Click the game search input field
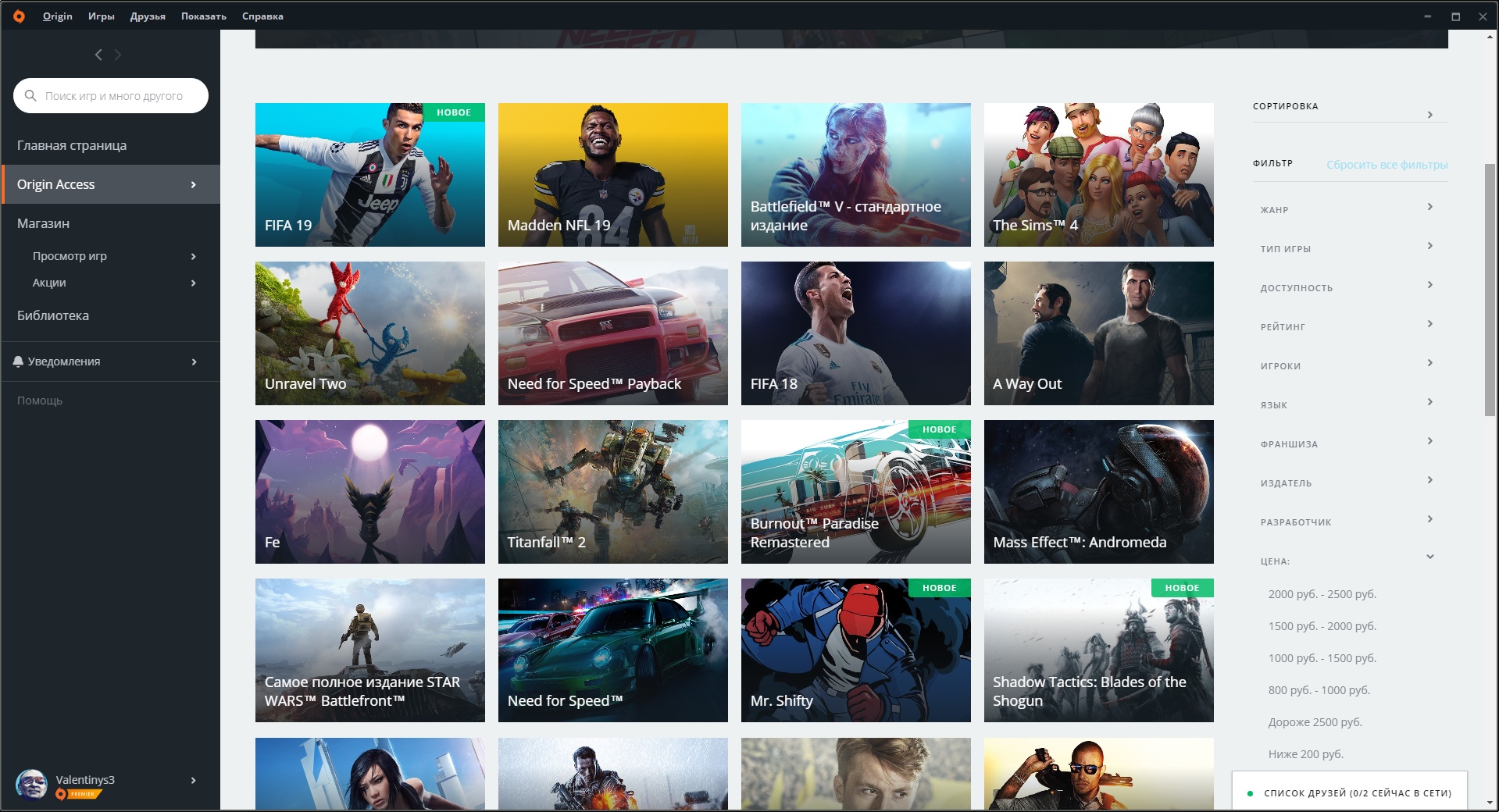The image size is (1499, 812). tap(111, 95)
